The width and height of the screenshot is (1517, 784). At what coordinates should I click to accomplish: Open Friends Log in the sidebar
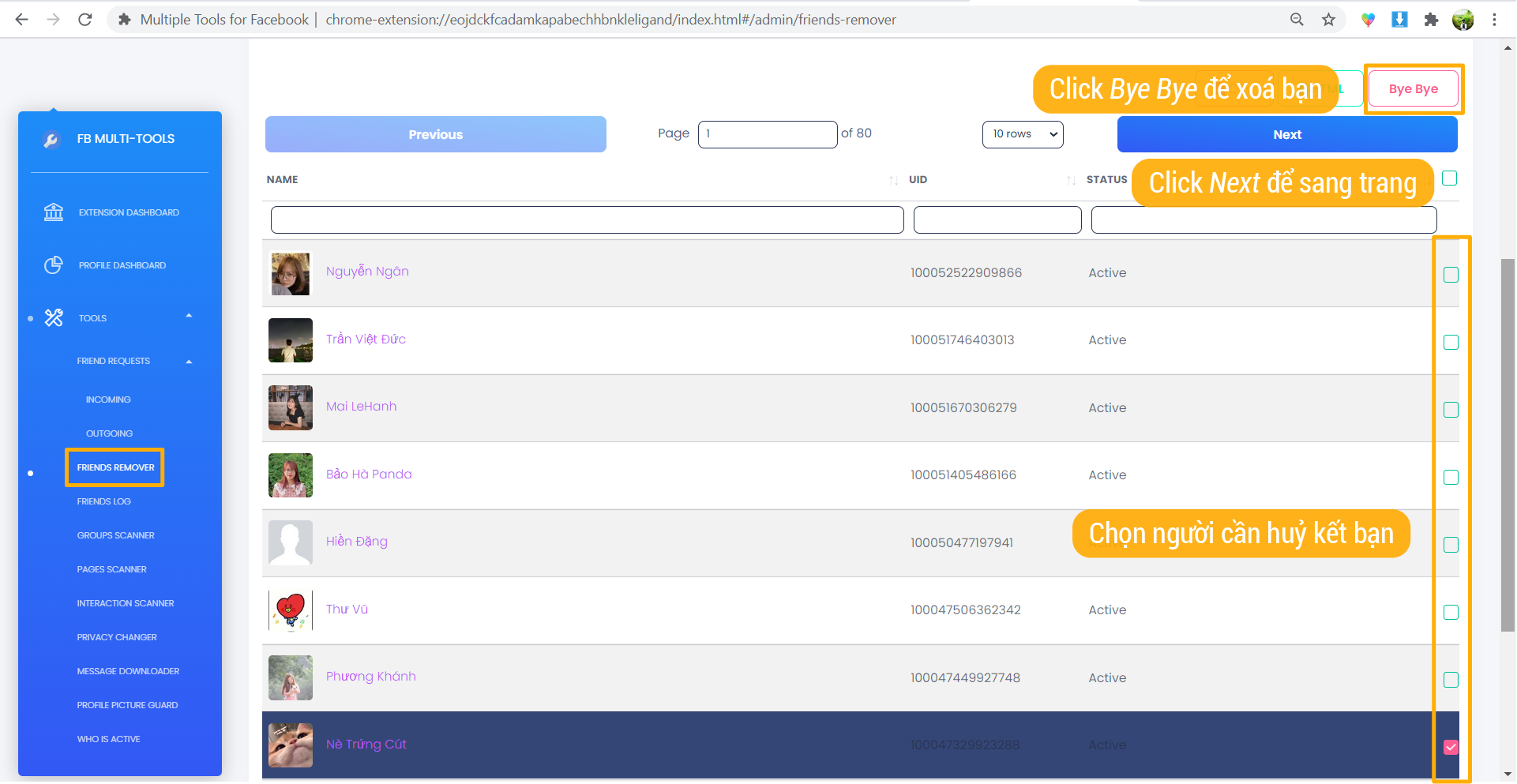(104, 501)
